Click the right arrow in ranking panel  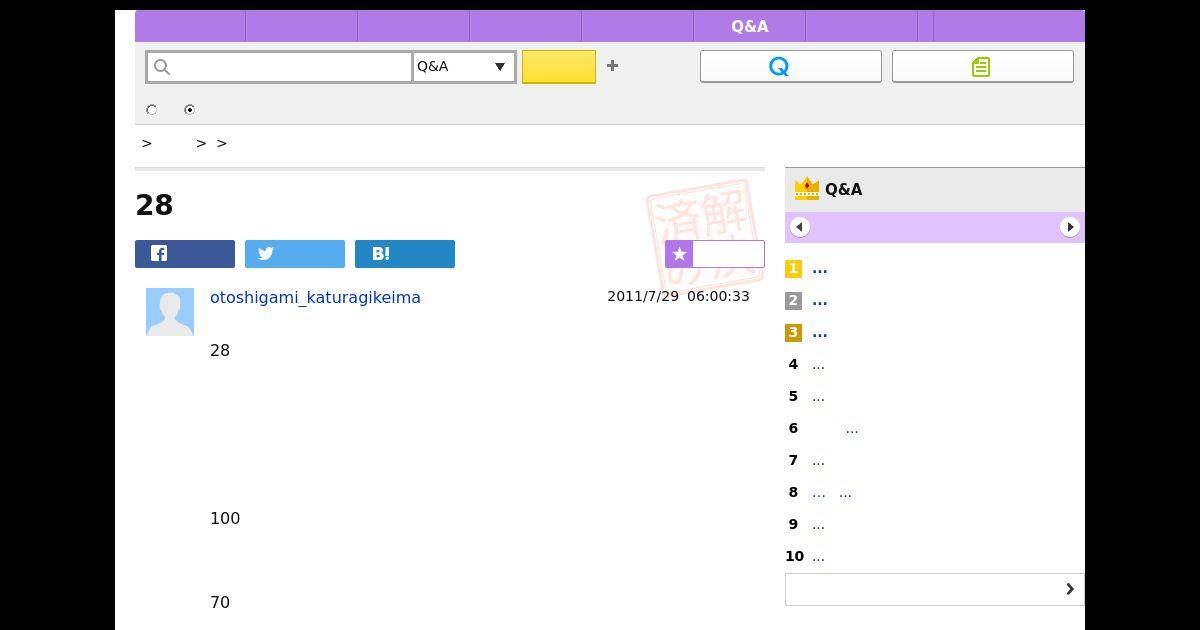(1069, 227)
